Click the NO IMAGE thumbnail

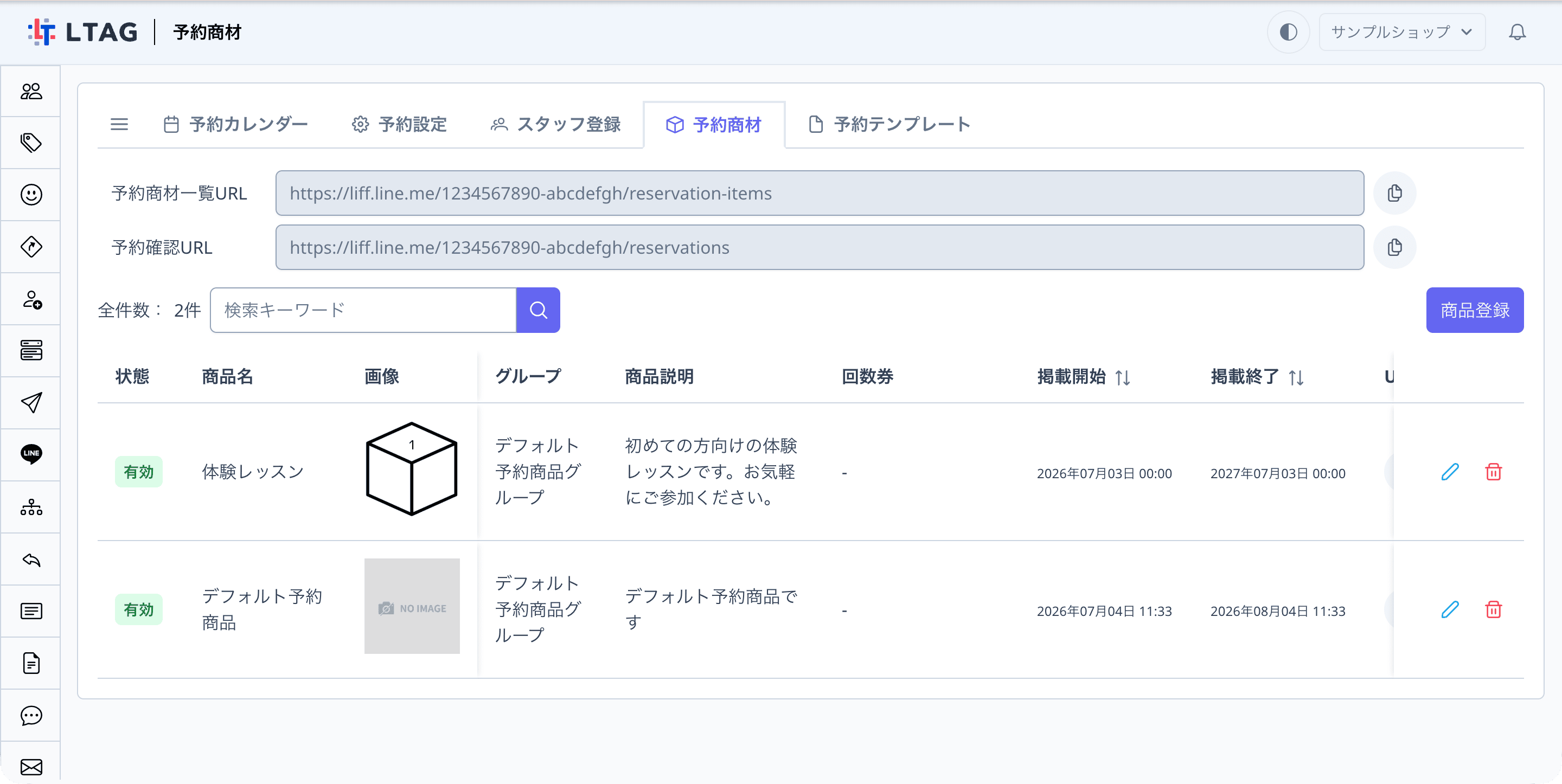[412, 606]
